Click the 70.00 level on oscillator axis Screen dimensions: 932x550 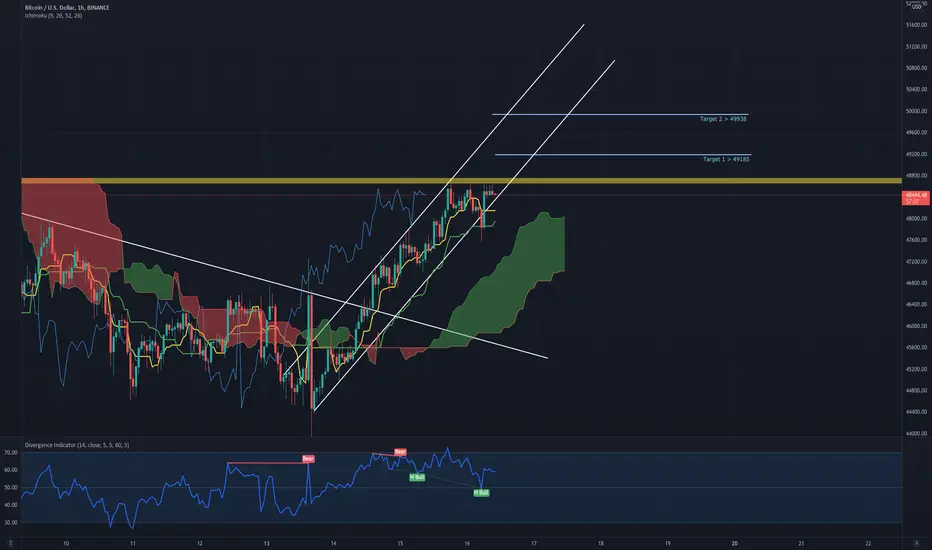point(11,452)
